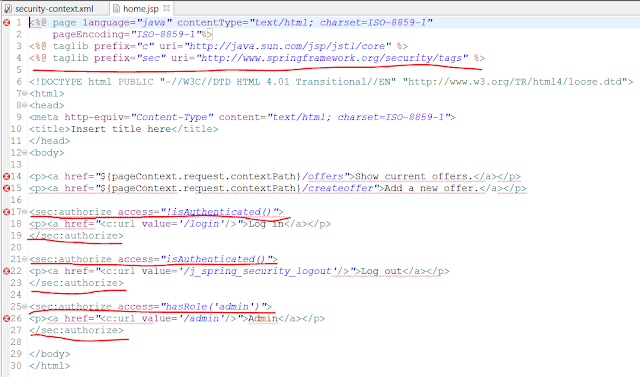This screenshot has height=377, width=640.
Task: Collapse the hasRole authorize fold on line 25
Action: coord(24,307)
